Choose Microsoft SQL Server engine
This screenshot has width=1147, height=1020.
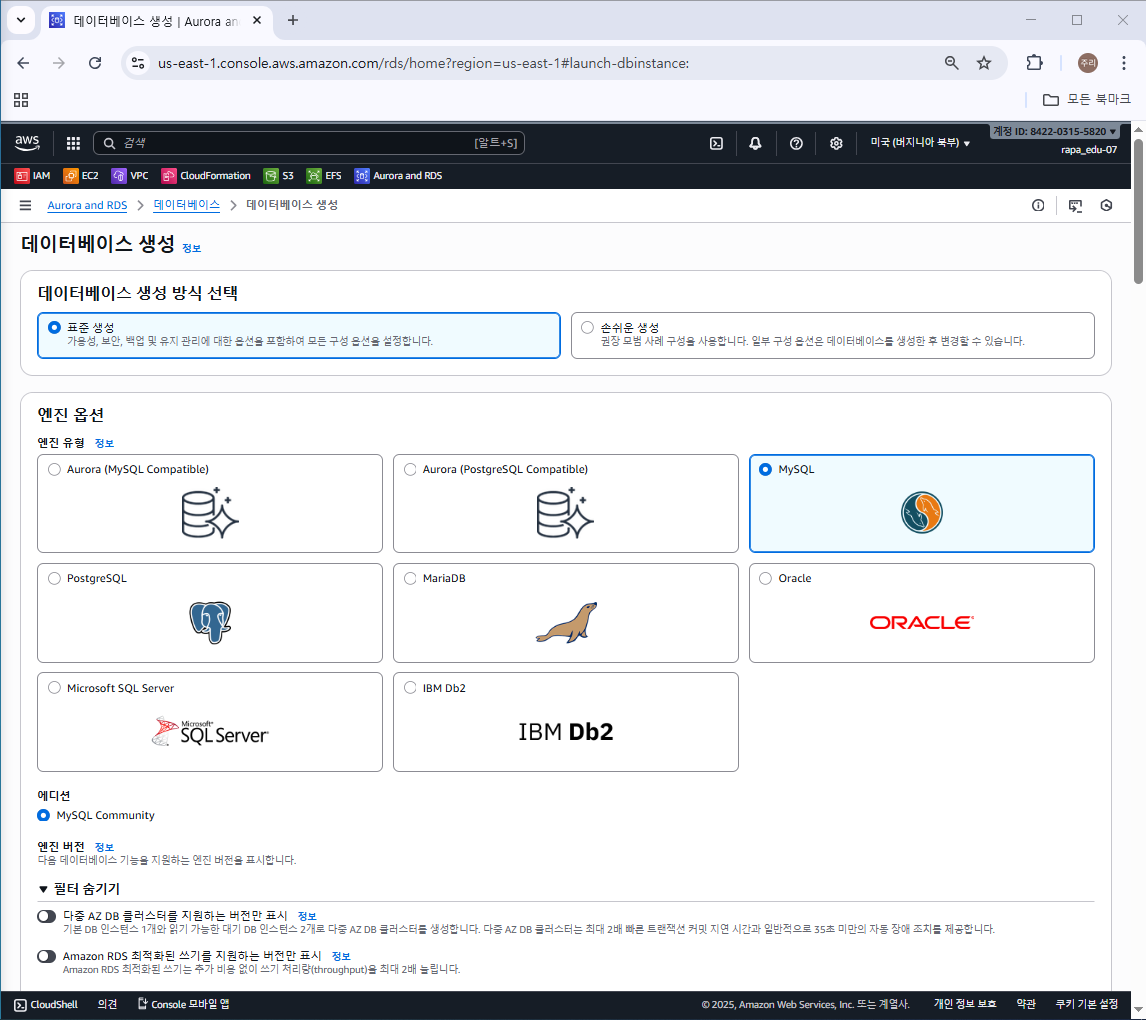[210, 721]
